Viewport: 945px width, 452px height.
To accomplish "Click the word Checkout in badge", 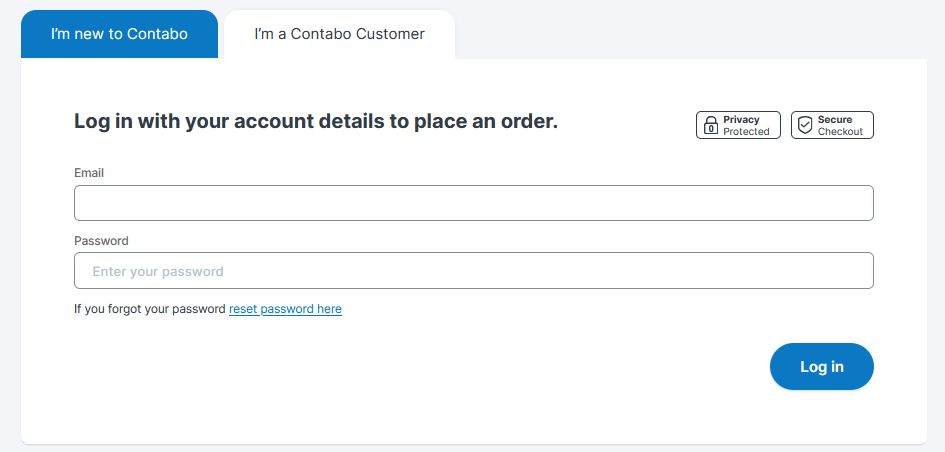I will click(840, 132).
